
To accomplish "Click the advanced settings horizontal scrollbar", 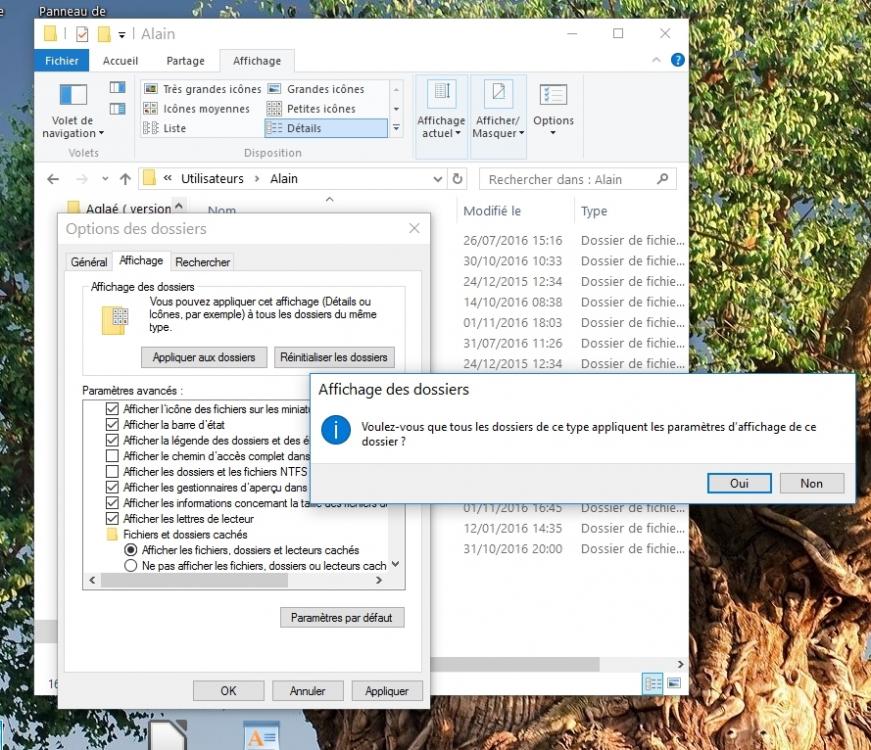I will click(x=240, y=580).
